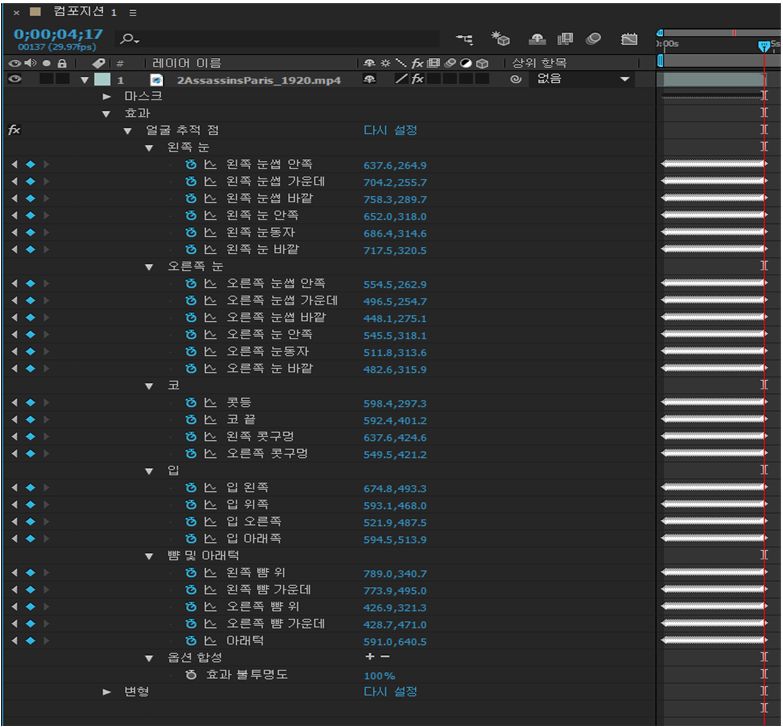Click the current timecode 0;00;04;17 field
This screenshot has width=783, height=727.
click(58, 33)
